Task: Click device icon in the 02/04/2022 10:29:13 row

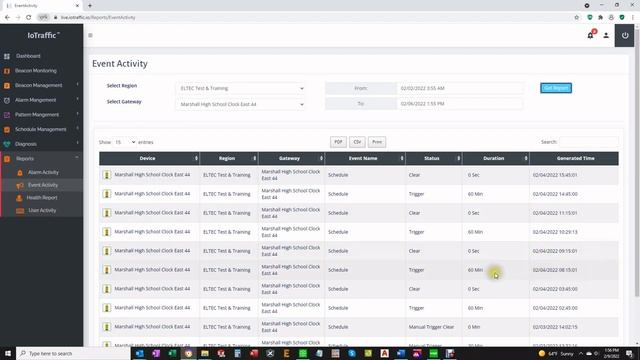Action: (107, 232)
